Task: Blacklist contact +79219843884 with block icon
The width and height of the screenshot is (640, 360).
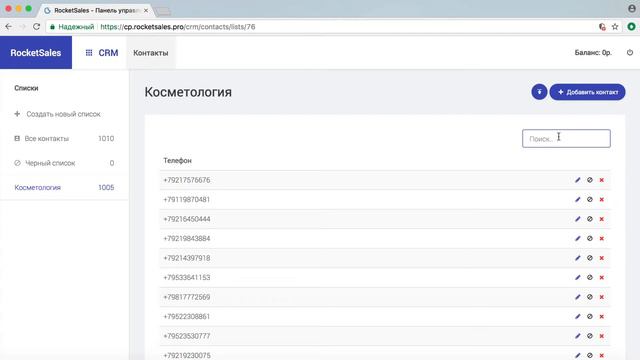Action: click(590, 238)
